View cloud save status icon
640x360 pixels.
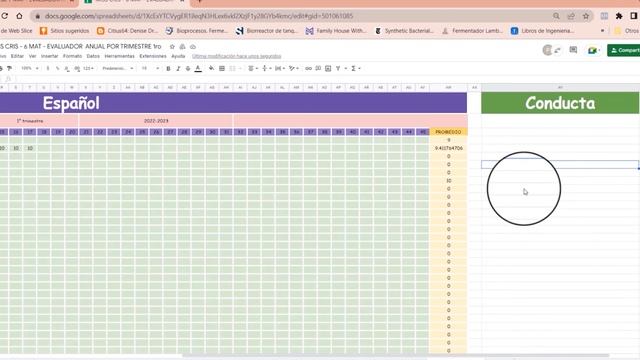tap(193, 47)
